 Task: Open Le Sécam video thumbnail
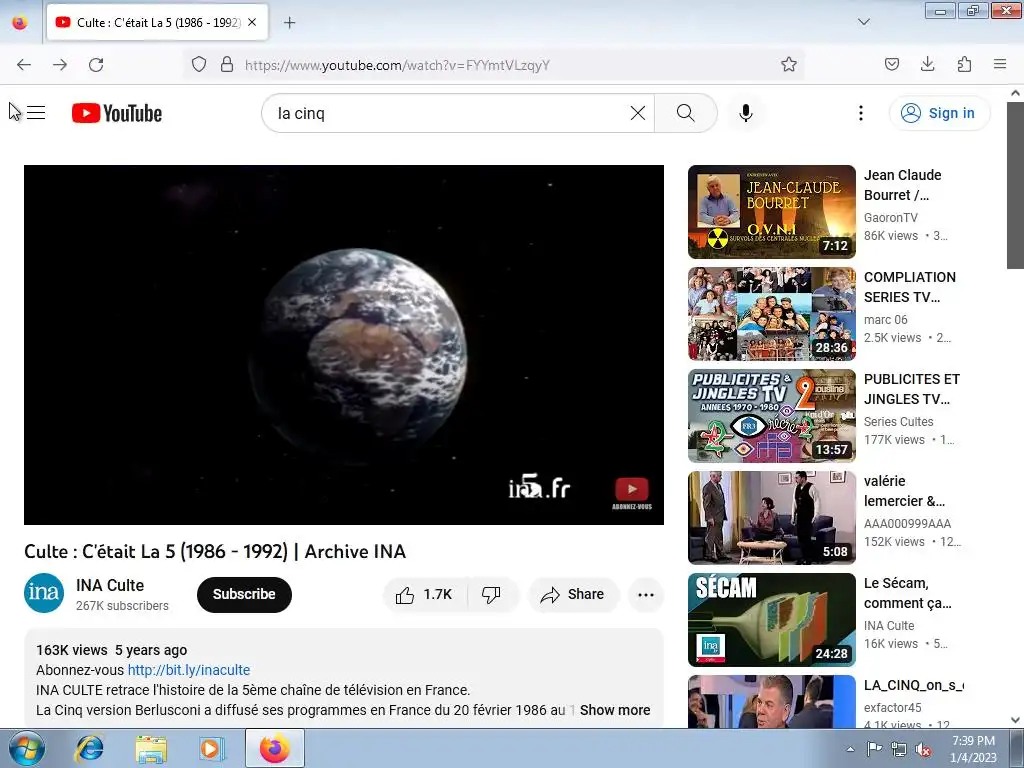[771, 620]
